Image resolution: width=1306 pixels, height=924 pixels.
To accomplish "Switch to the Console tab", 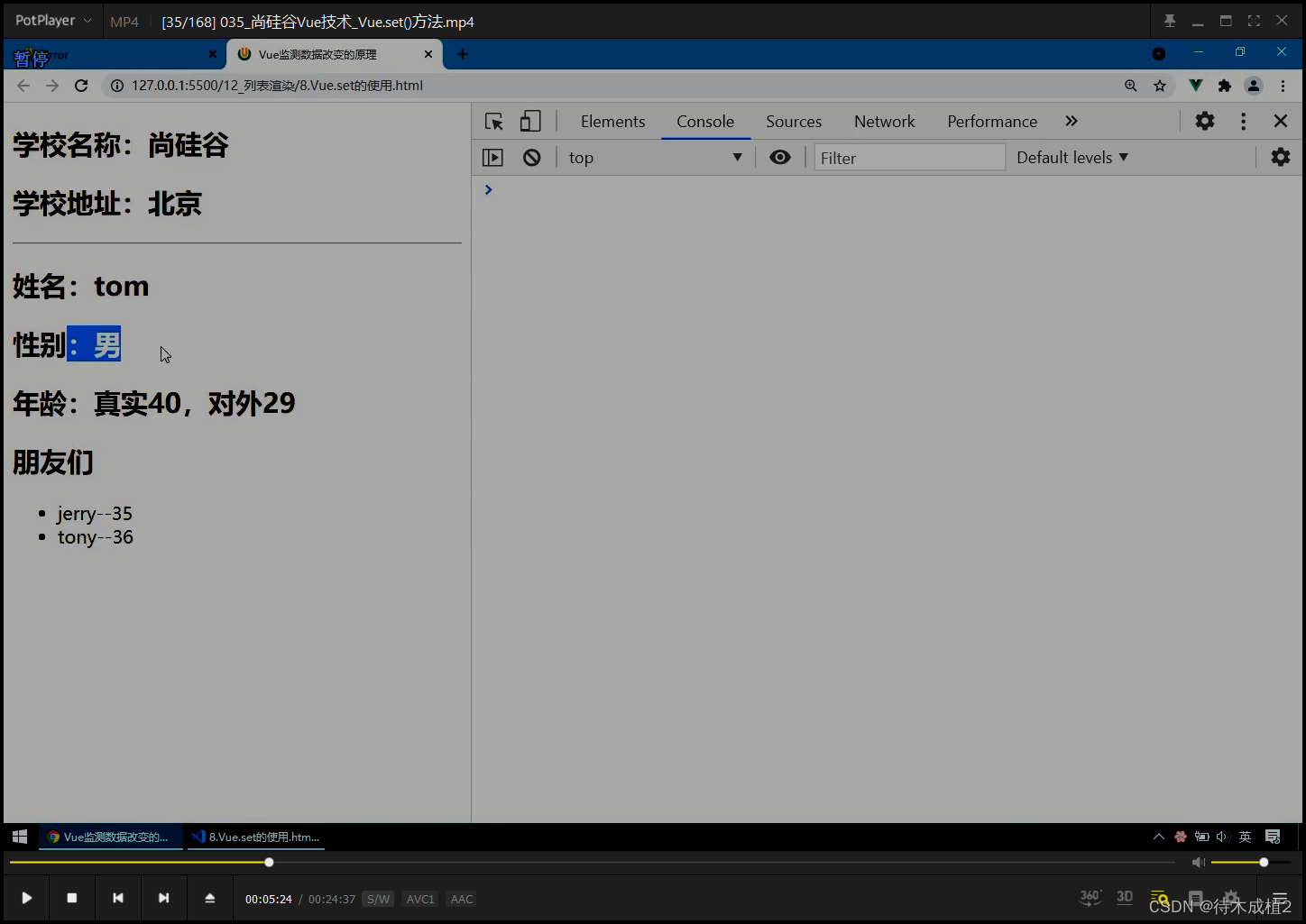I will point(705,122).
